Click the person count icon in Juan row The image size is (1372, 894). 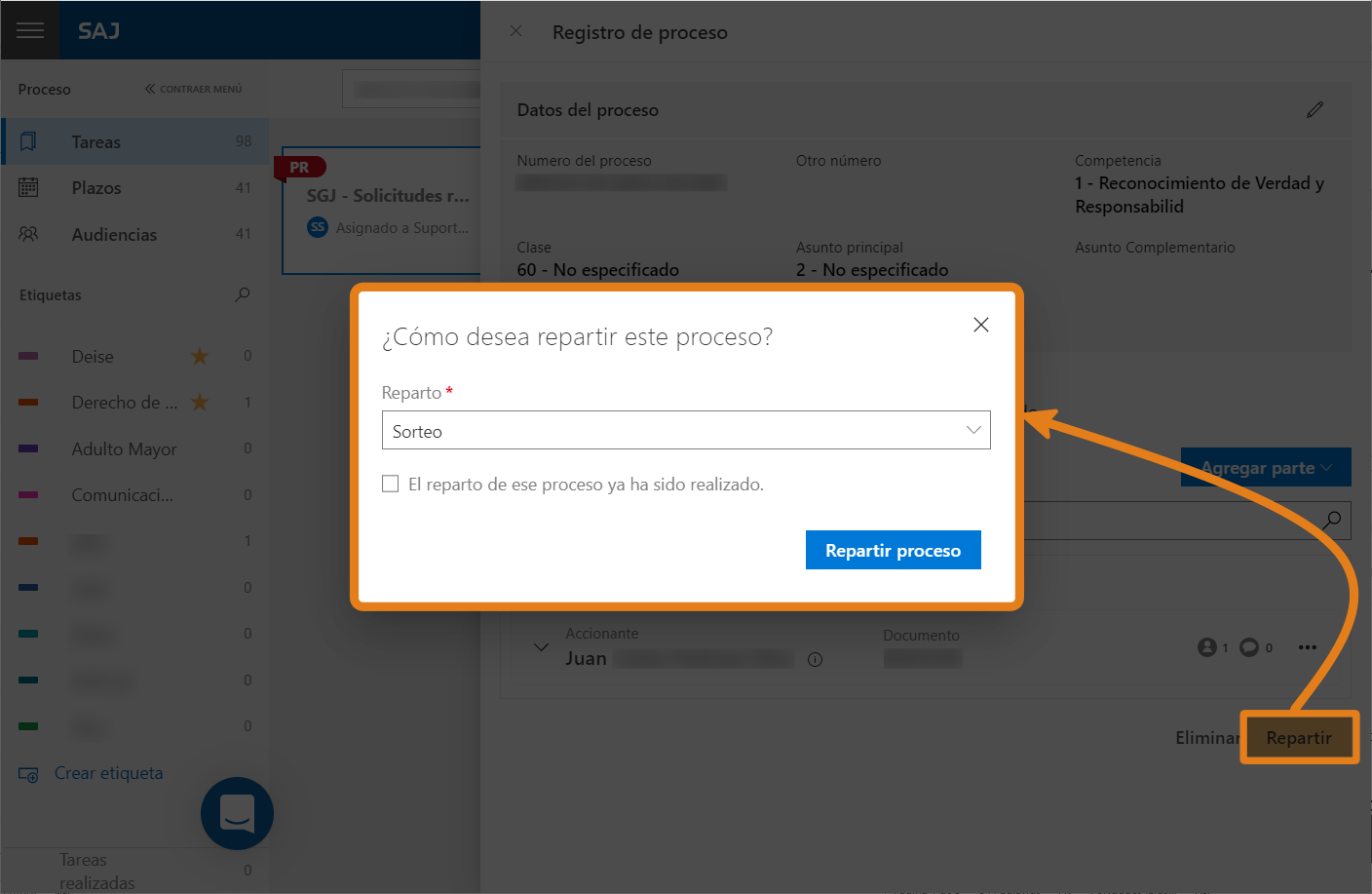coord(1207,647)
